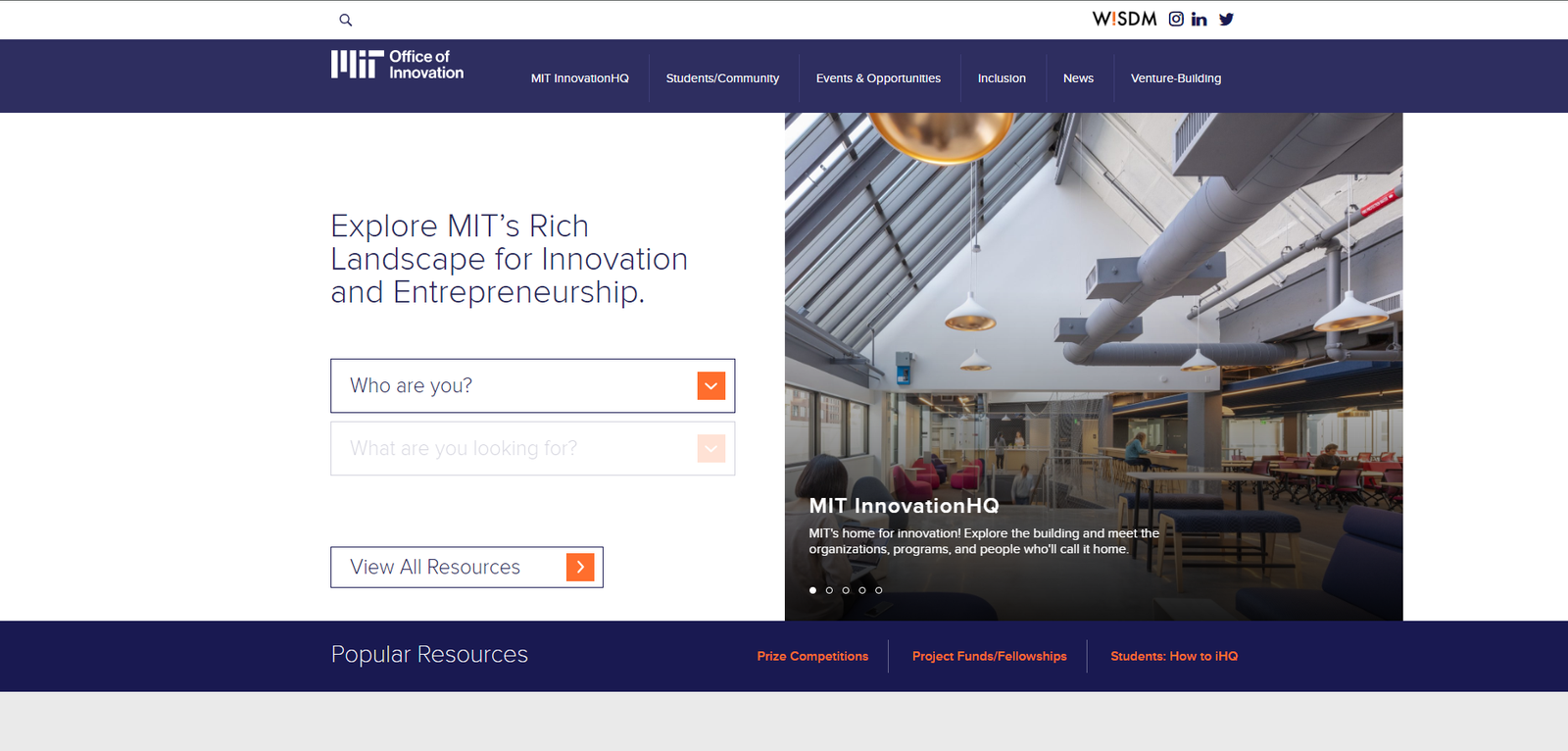The height and width of the screenshot is (751, 1568).
Task: Go home via MIT Office of Innovation logo
Action: [x=397, y=65]
